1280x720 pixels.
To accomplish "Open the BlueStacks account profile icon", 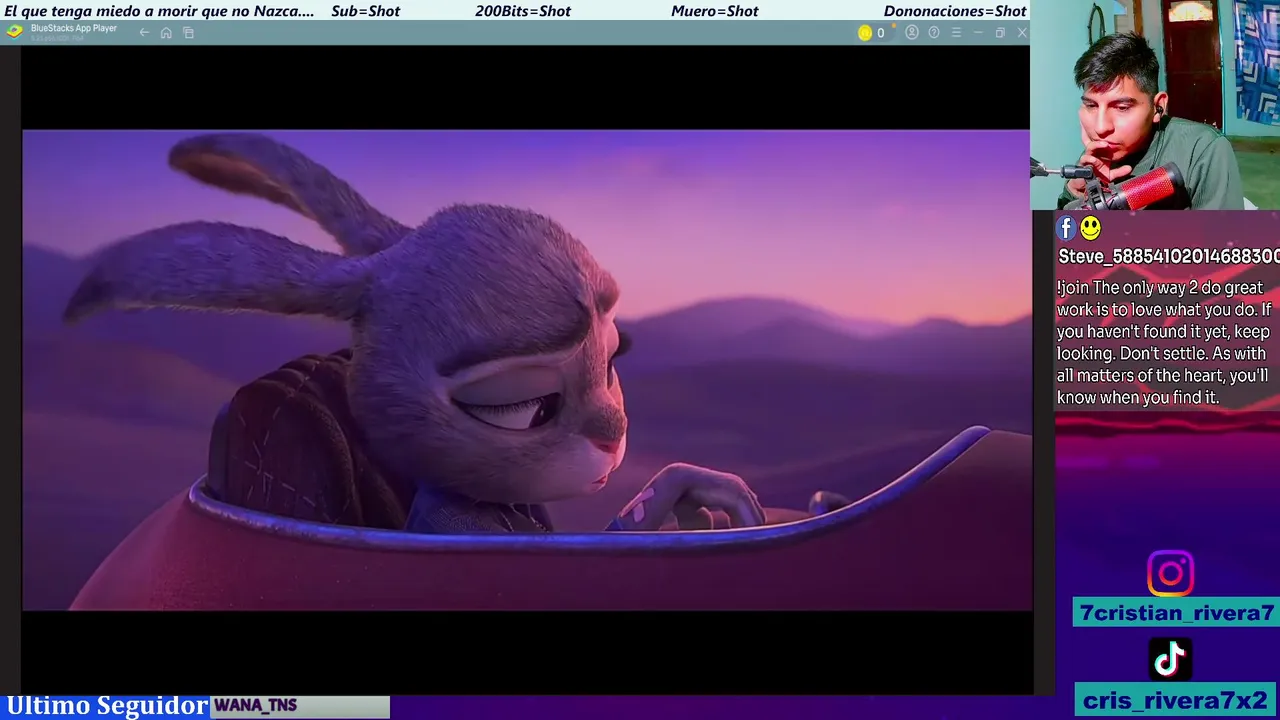I will point(912,33).
